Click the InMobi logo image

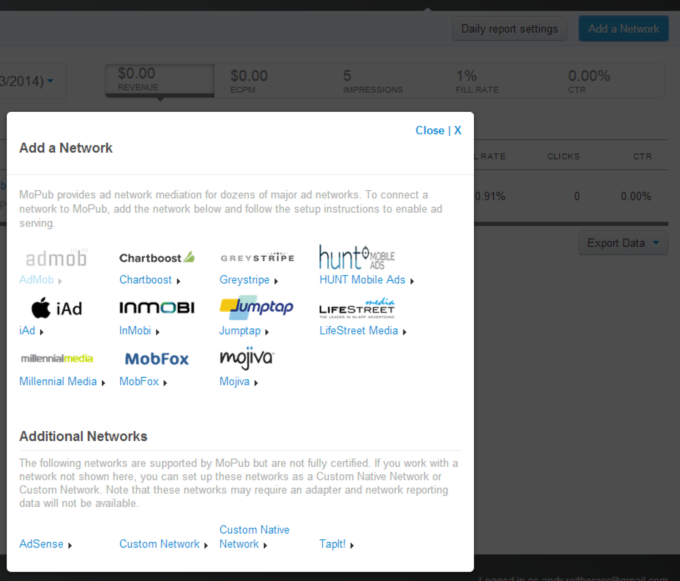click(x=157, y=308)
